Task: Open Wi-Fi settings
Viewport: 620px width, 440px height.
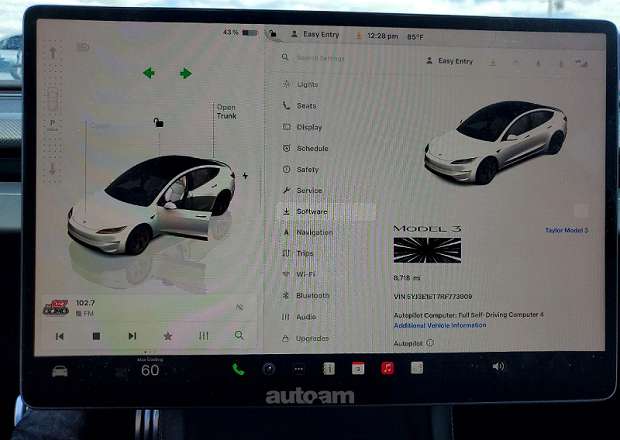Action: point(299,274)
